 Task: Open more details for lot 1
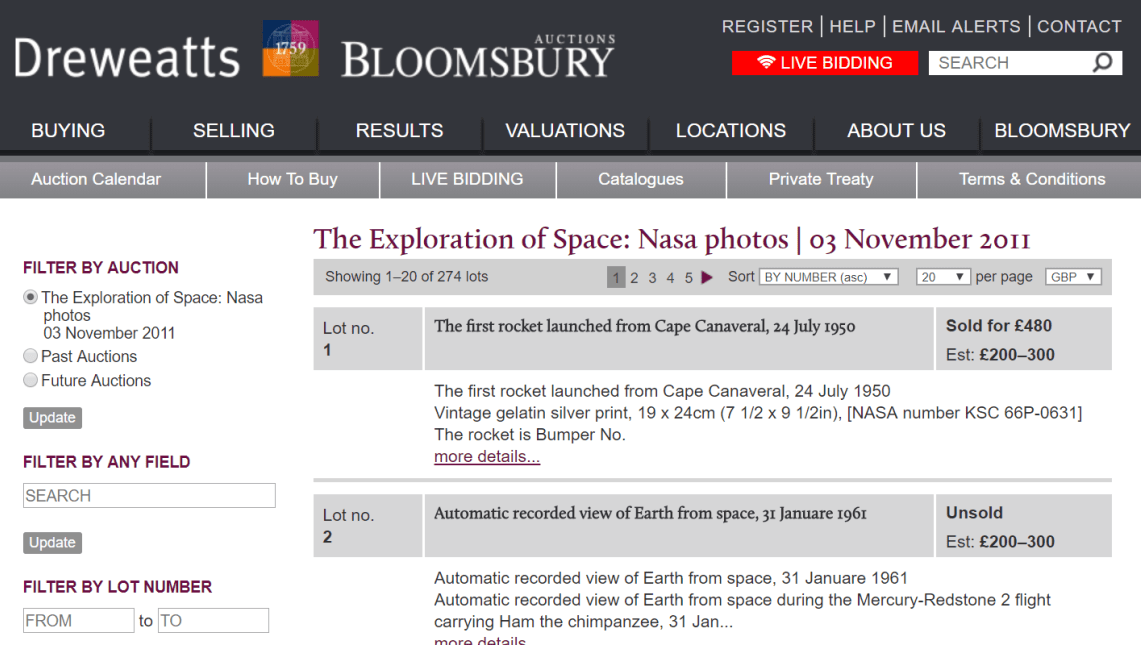click(486, 456)
